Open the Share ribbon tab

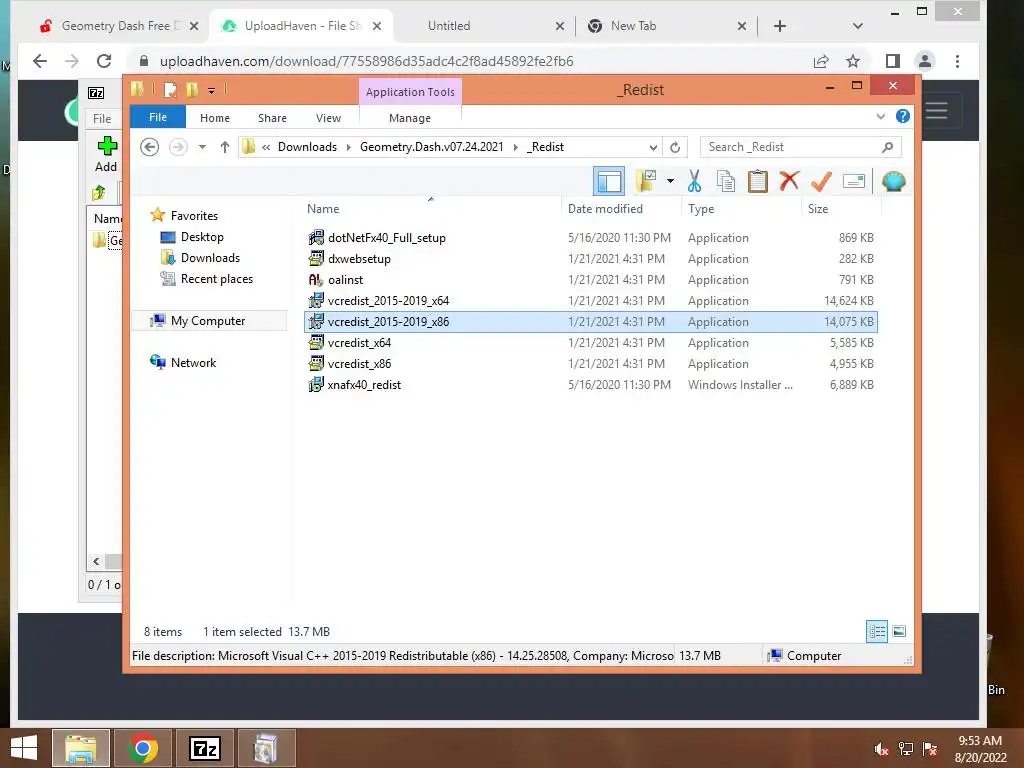(272, 118)
